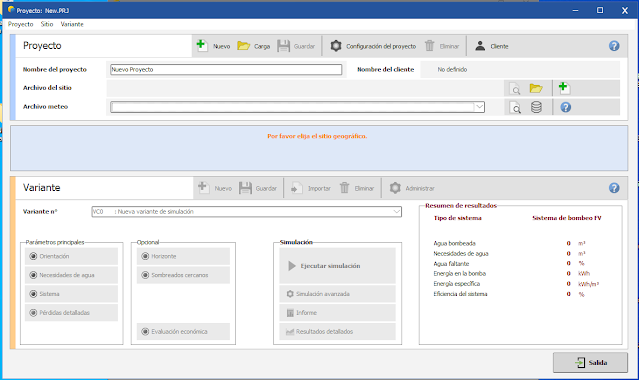The width and height of the screenshot is (639, 380).
Task: Open Configuración del proyecto gear icon
Action: pos(336,46)
